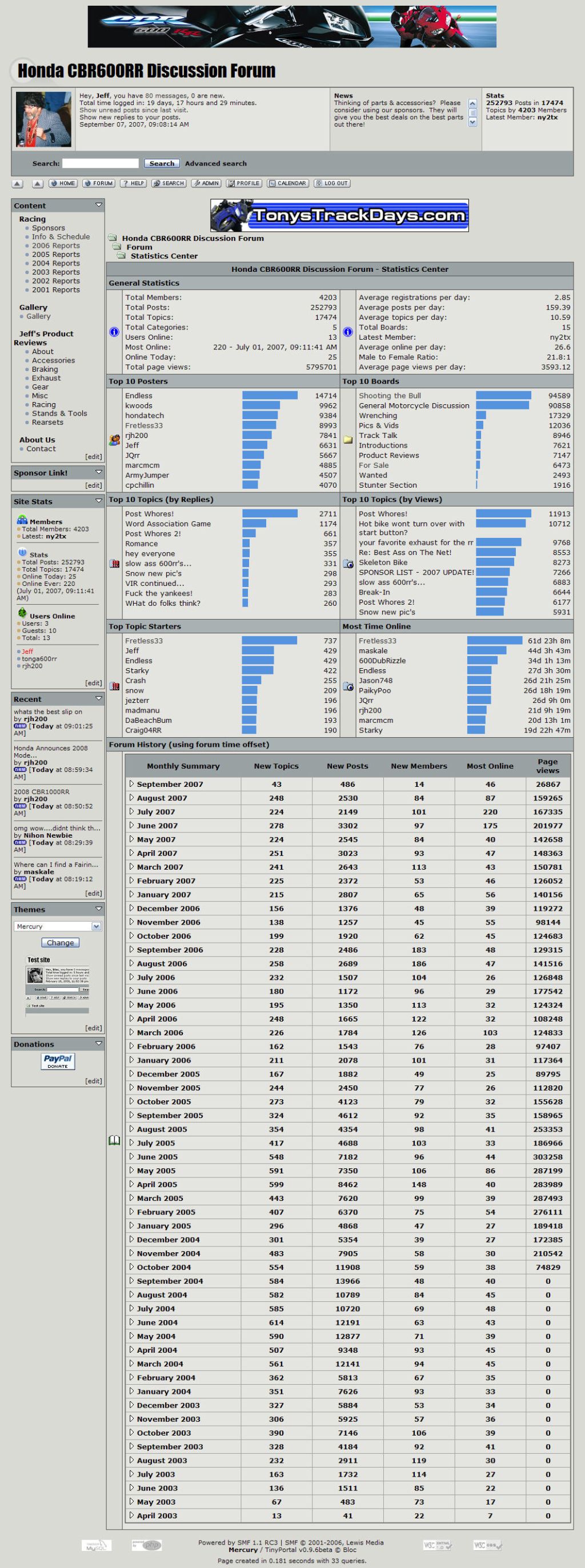Click the PHP powered-by badge

(x=147, y=1545)
